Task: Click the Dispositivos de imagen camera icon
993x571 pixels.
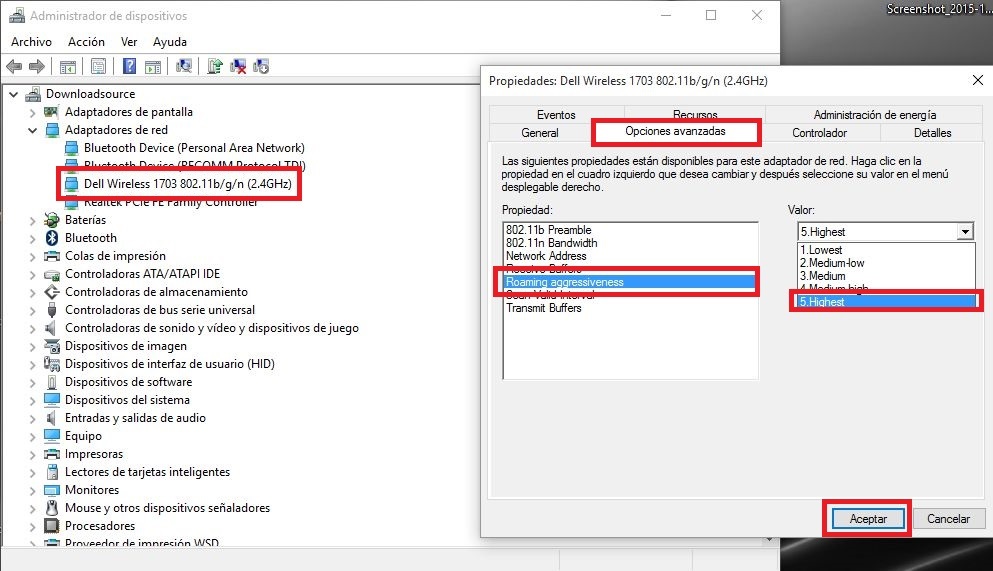Action: tap(51, 346)
